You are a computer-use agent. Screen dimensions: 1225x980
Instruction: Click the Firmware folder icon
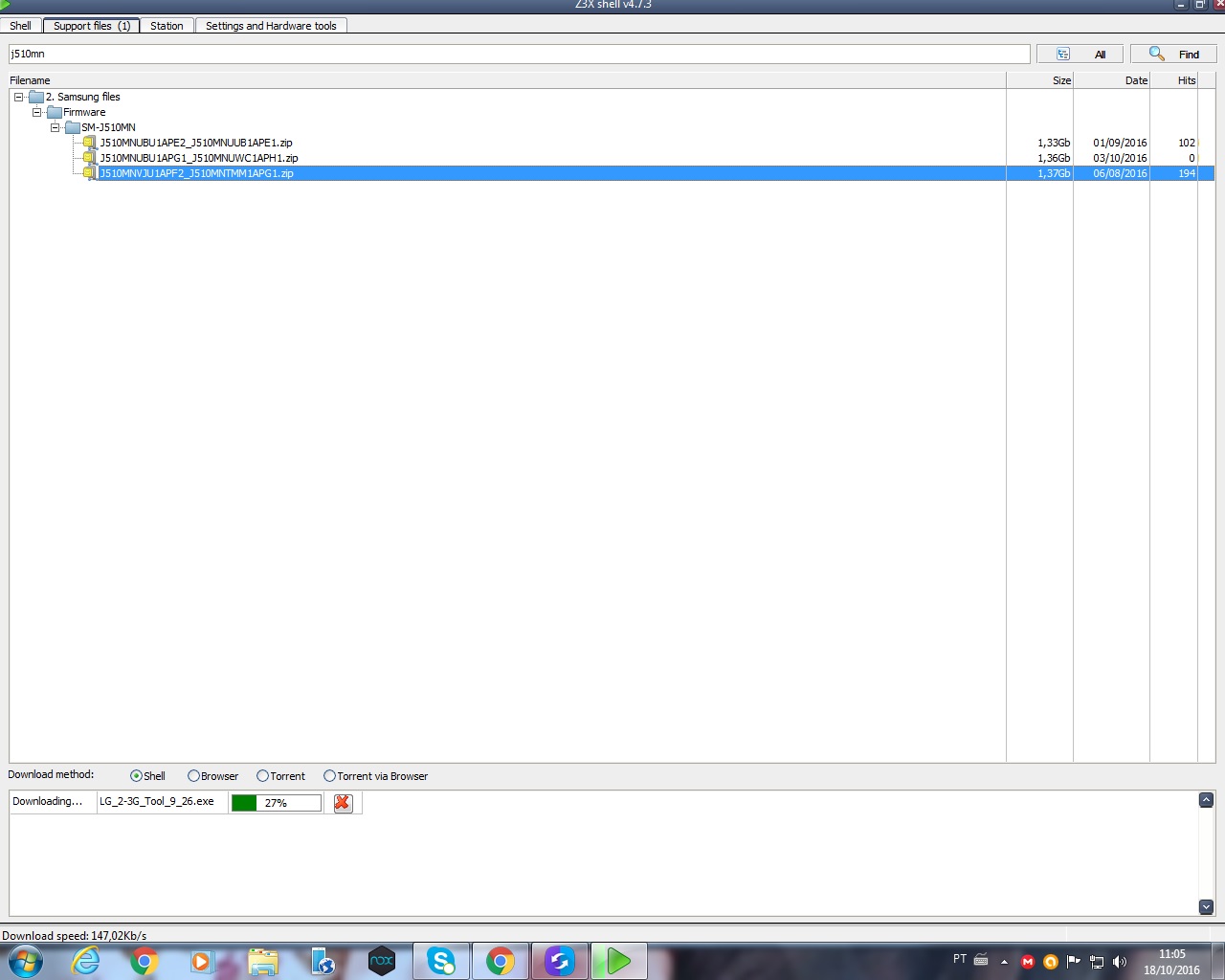pyautogui.click(x=55, y=112)
